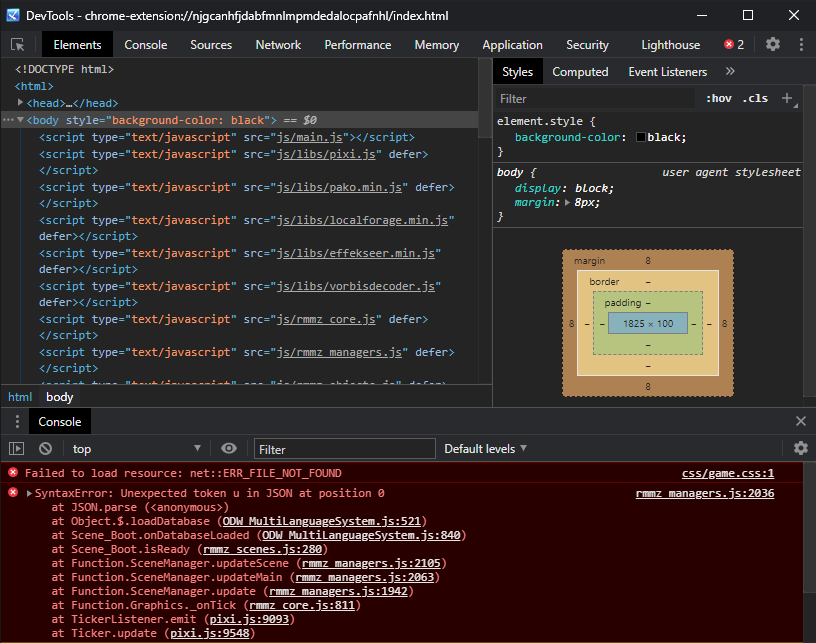Select html in the breadcrumb bar
Image resolution: width=816 pixels, height=643 pixels.
(20, 397)
